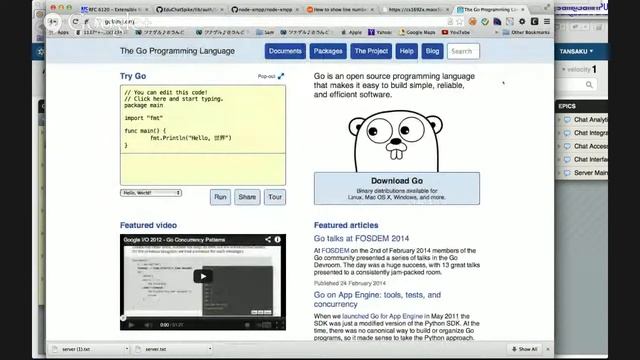
Task: Switch to the RFC 6120 browser tab
Action: pos(113,9)
